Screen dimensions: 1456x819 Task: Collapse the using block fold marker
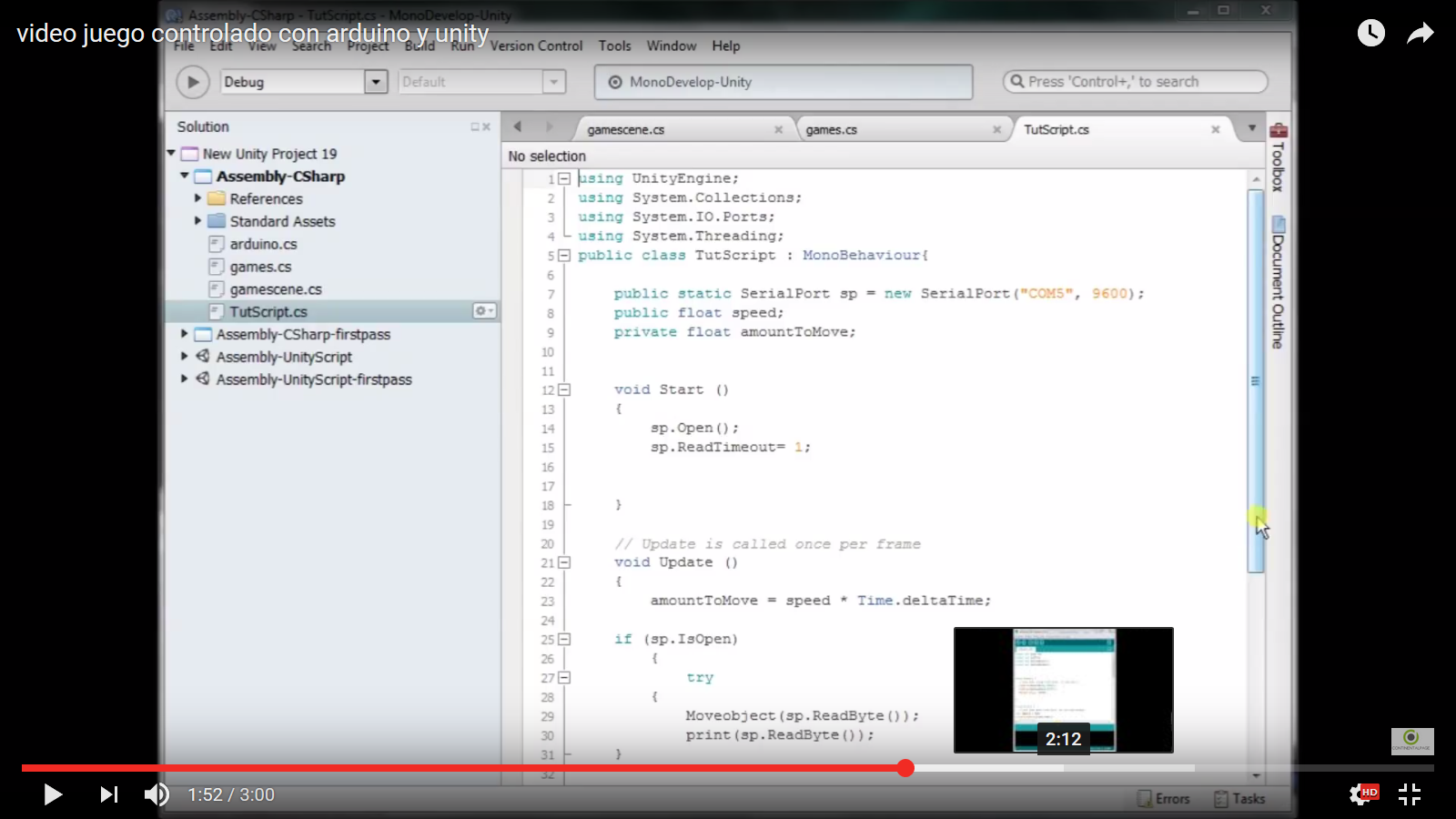click(x=564, y=178)
